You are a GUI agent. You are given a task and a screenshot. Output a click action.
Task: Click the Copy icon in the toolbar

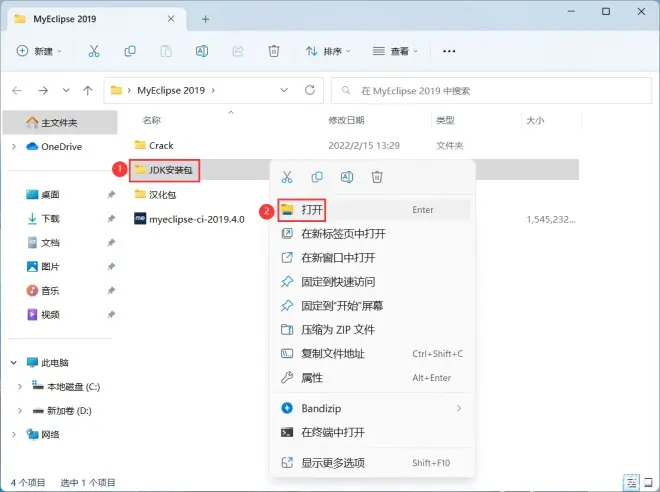130,51
